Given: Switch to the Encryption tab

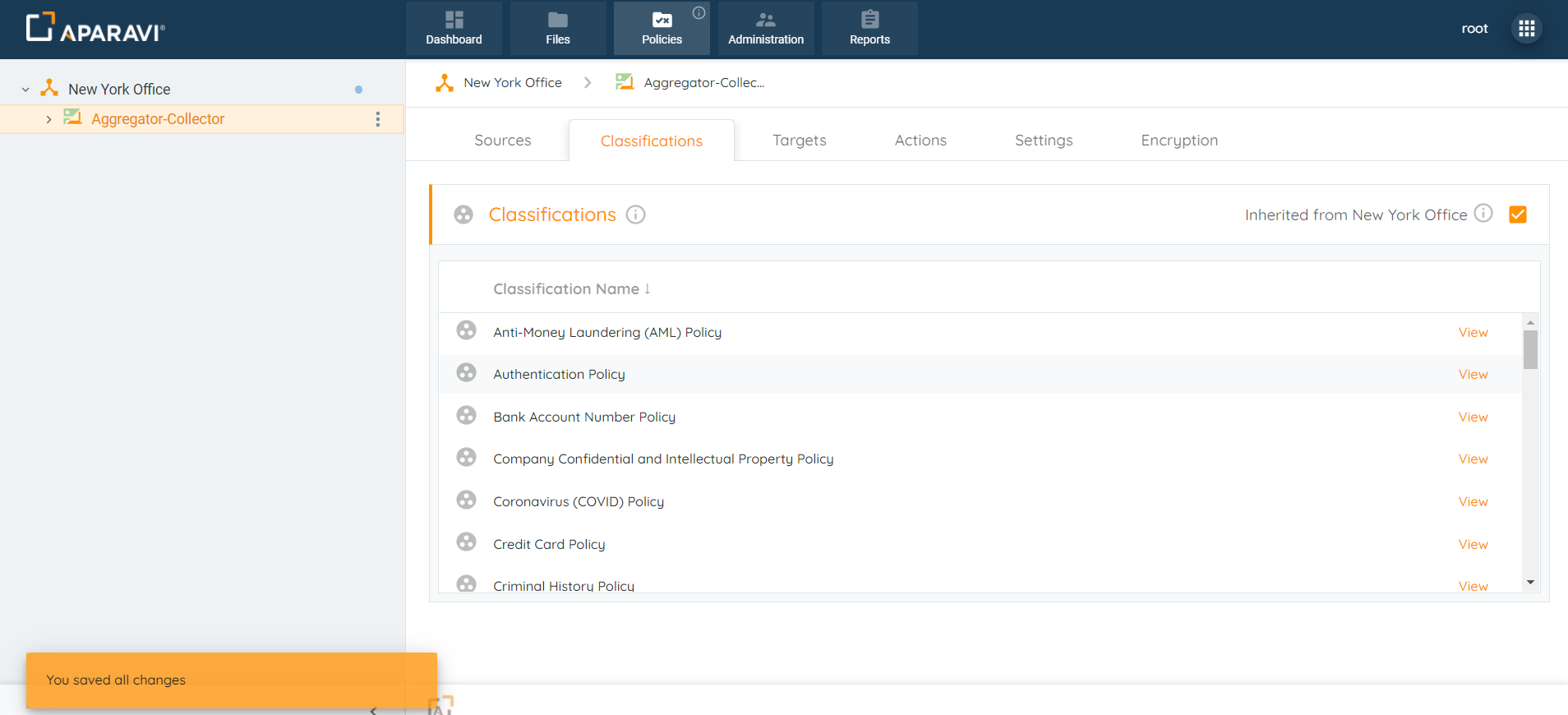Looking at the screenshot, I should click(1178, 141).
